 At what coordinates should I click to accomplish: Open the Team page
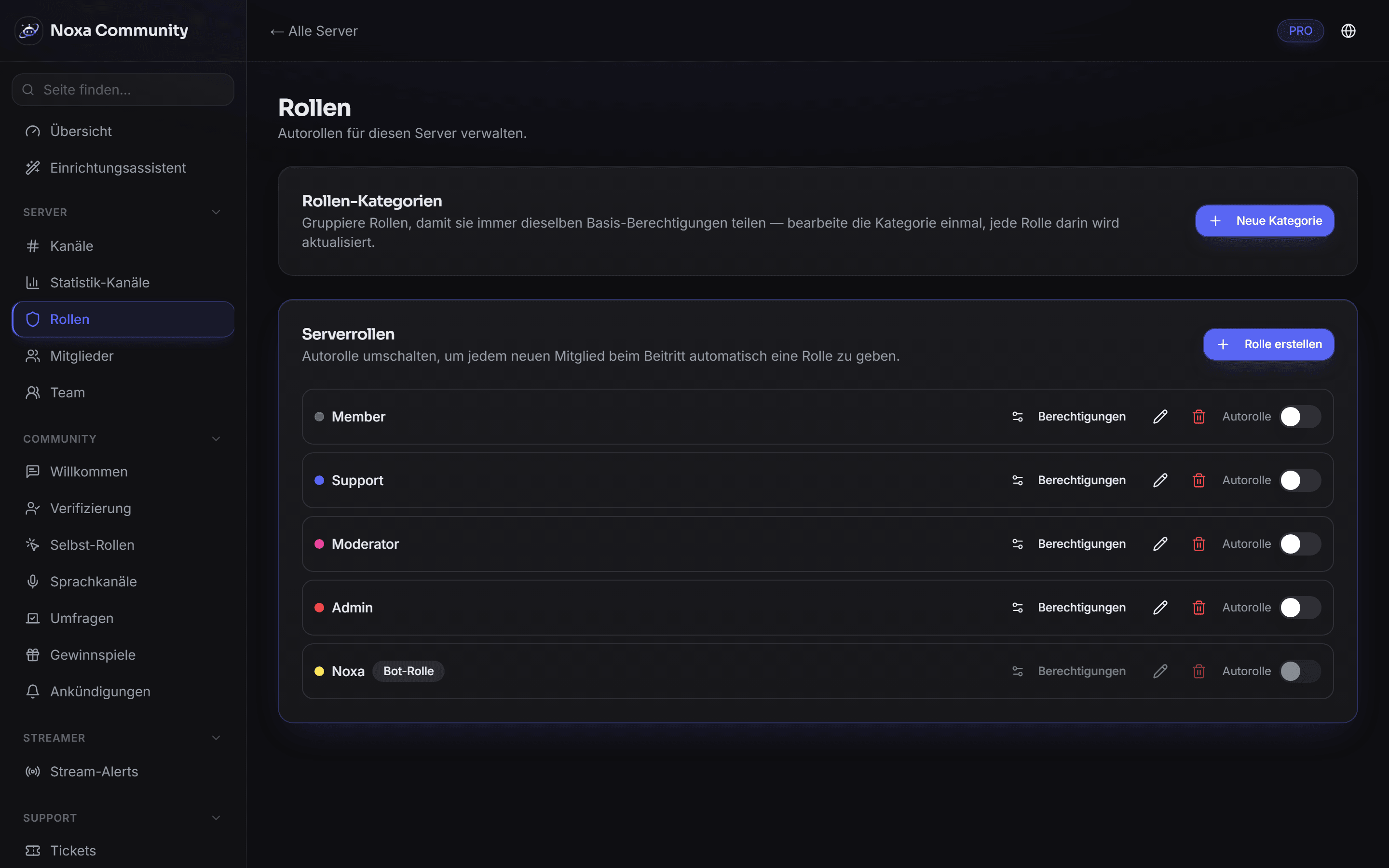123,393
